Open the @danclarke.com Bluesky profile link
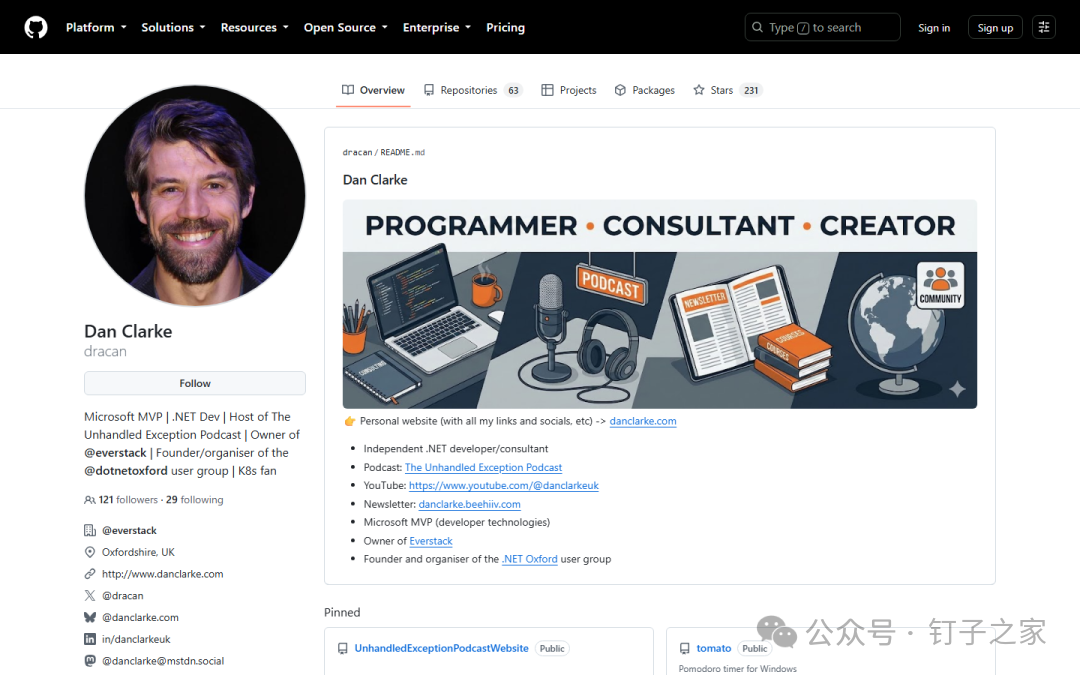The height and width of the screenshot is (675, 1080). [x=141, y=617]
